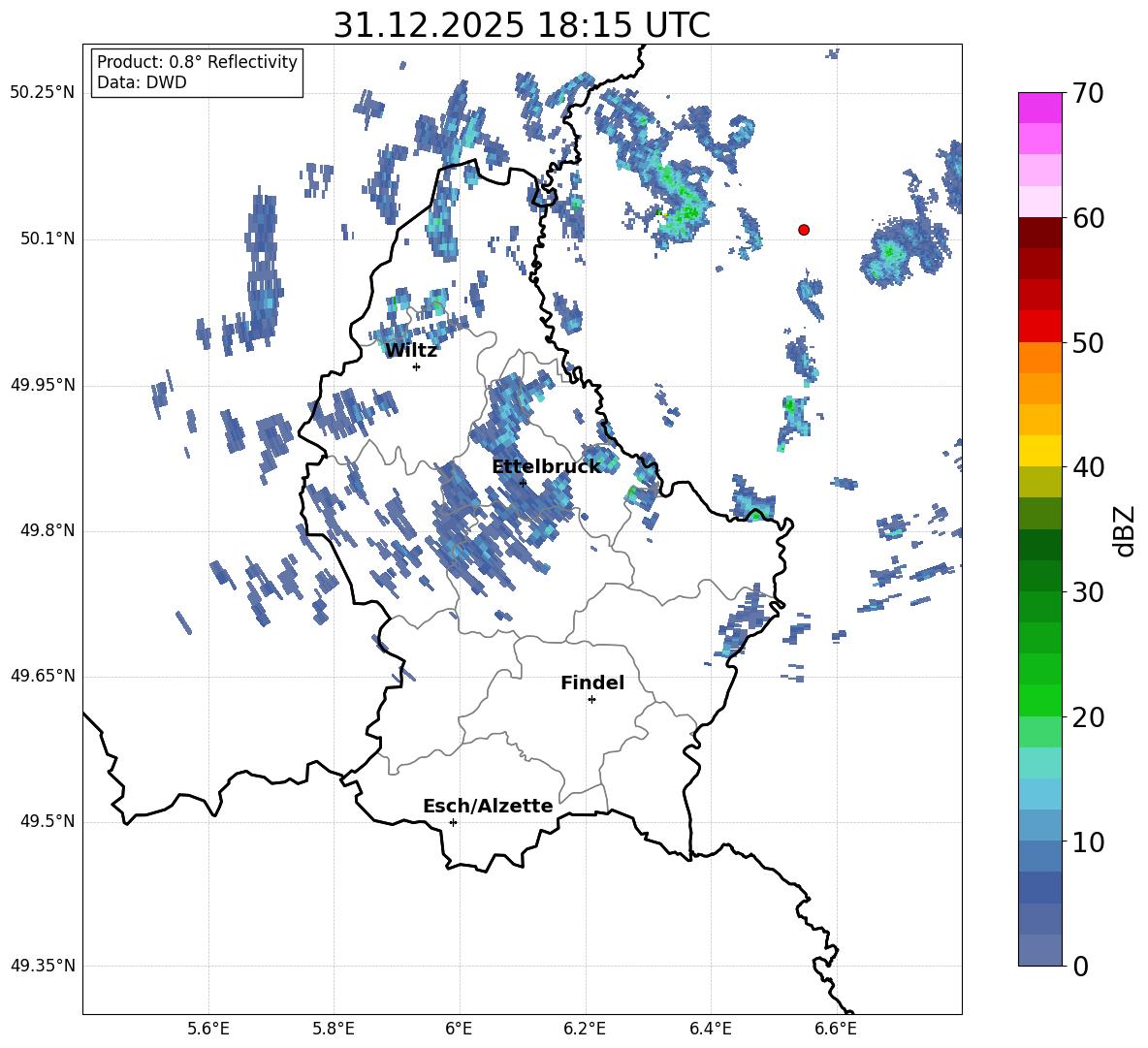Click the dark red colorbar segment below 60
1148x1048 pixels.
[x=1039, y=233]
